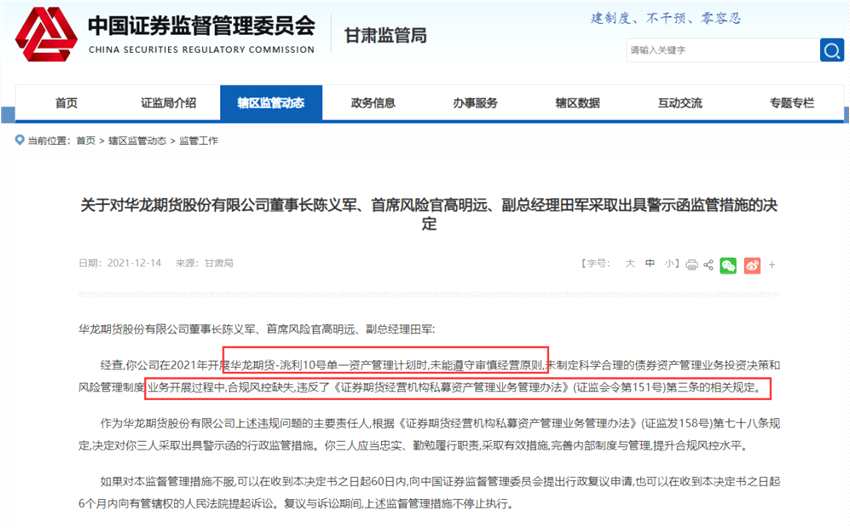Click the blue search magnifier icon

click(832, 50)
